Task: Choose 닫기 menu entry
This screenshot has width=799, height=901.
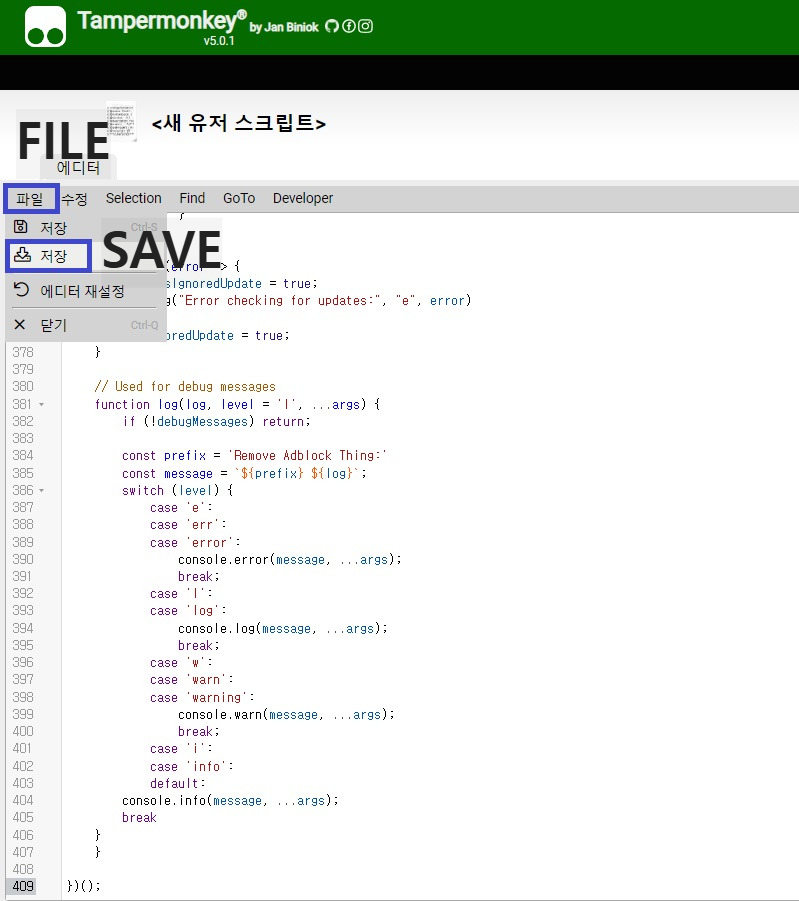Action: click(86, 325)
